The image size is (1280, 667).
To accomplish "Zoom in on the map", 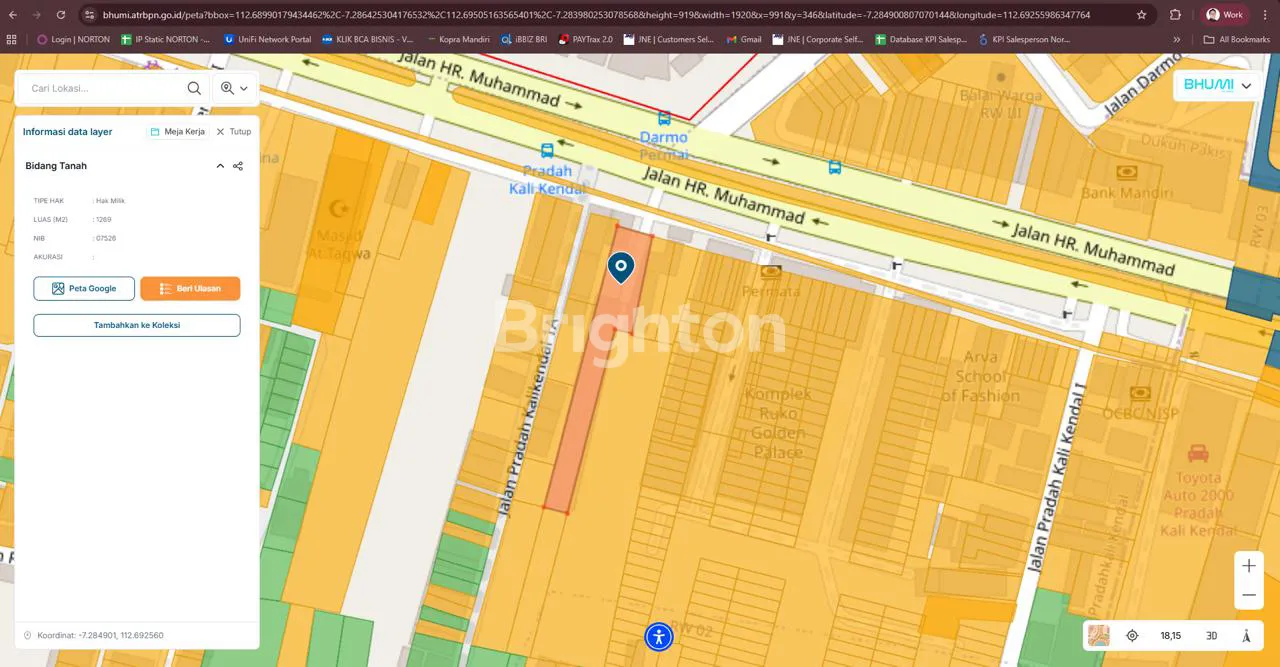I will click(1249, 566).
